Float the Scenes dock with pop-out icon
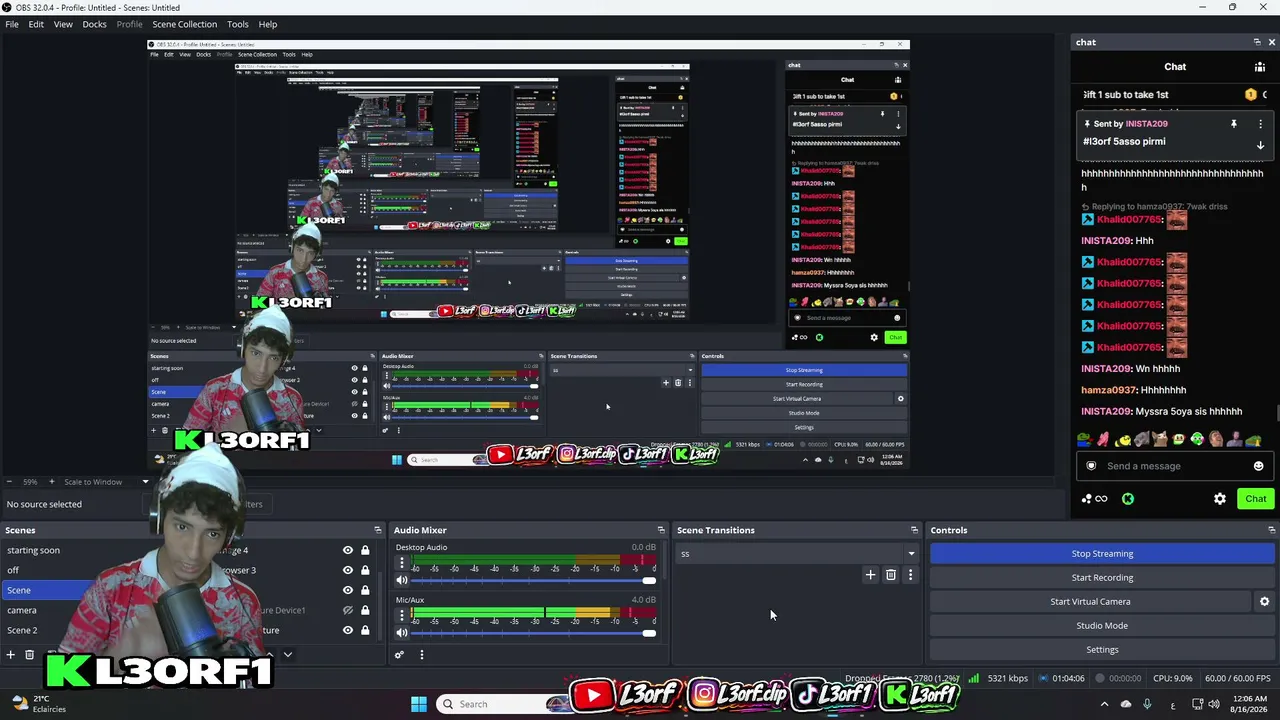The height and width of the screenshot is (720, 1280). coord(378,530)
